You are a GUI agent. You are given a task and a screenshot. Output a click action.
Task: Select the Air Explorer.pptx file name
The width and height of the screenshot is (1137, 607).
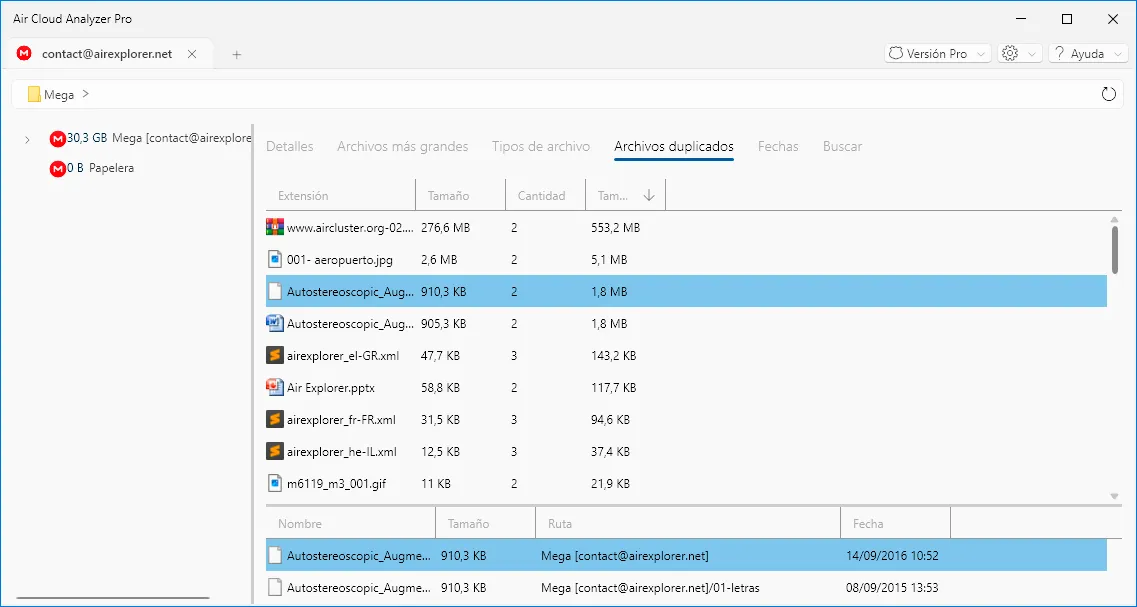coord(331,387)
